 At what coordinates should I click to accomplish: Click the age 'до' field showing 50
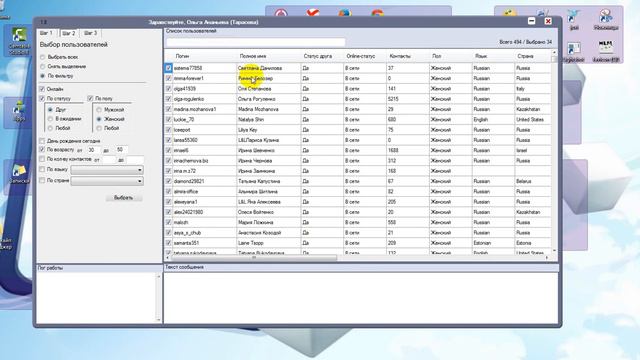coord(122,150)
